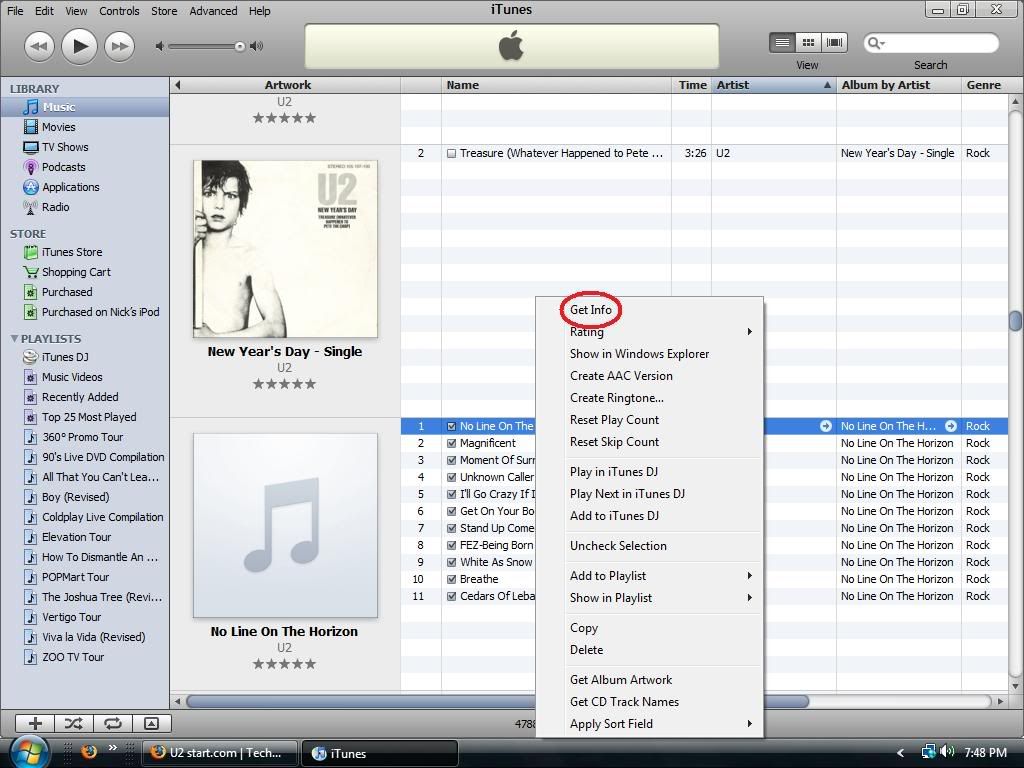This screenshot has width=1024, height=768.
Task: Uncheck the No Line On The Horizon track
Action: point(451,426)
